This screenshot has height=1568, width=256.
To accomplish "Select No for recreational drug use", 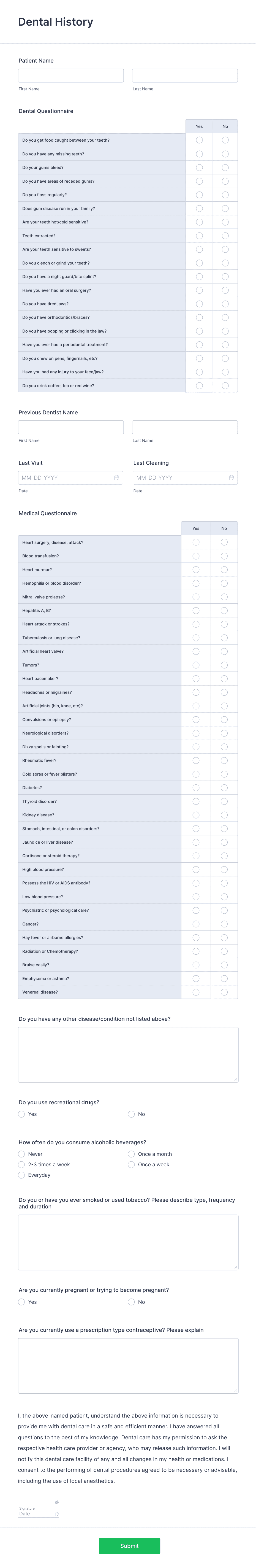I will 131,1114.
